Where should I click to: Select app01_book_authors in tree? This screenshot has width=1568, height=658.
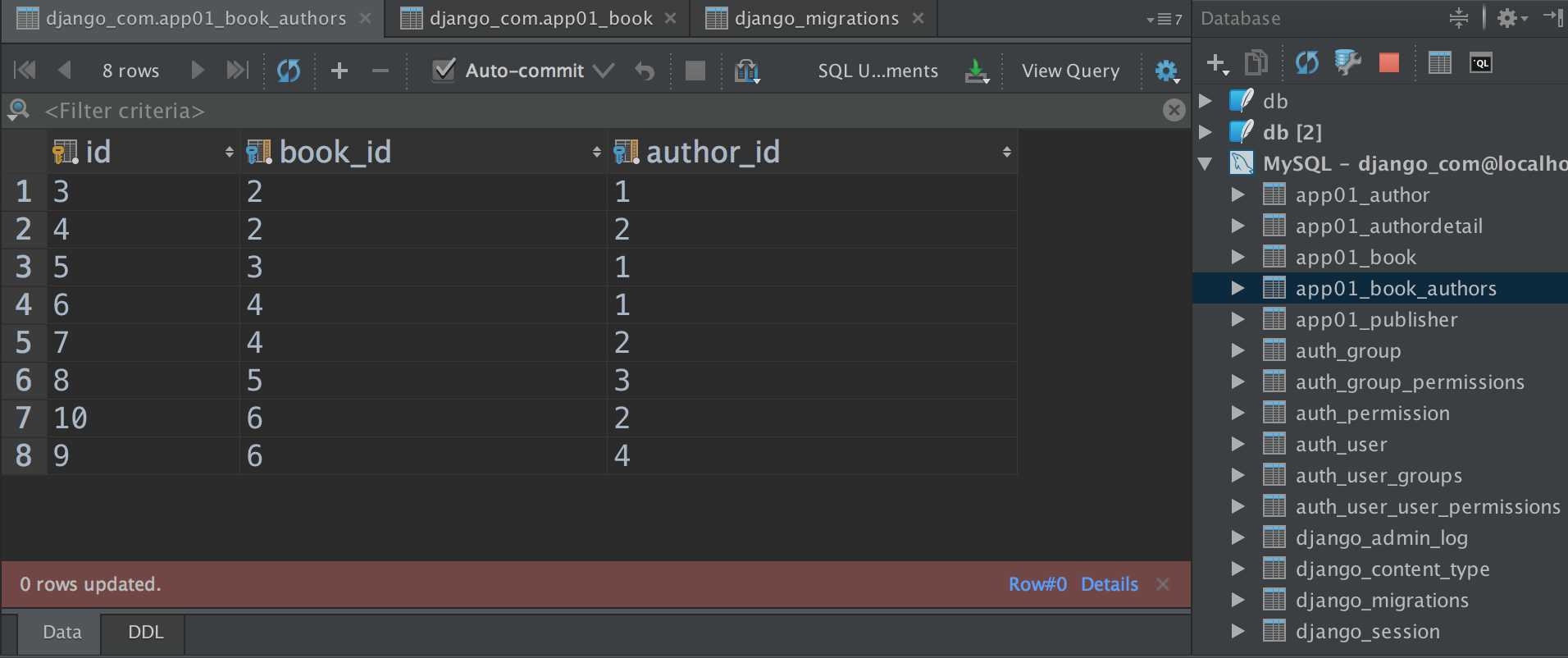click(1395, 288)
